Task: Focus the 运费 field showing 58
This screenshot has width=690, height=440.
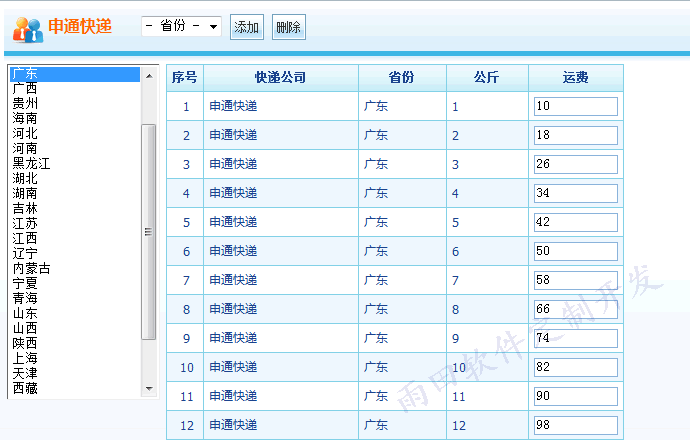Action: 576,281
